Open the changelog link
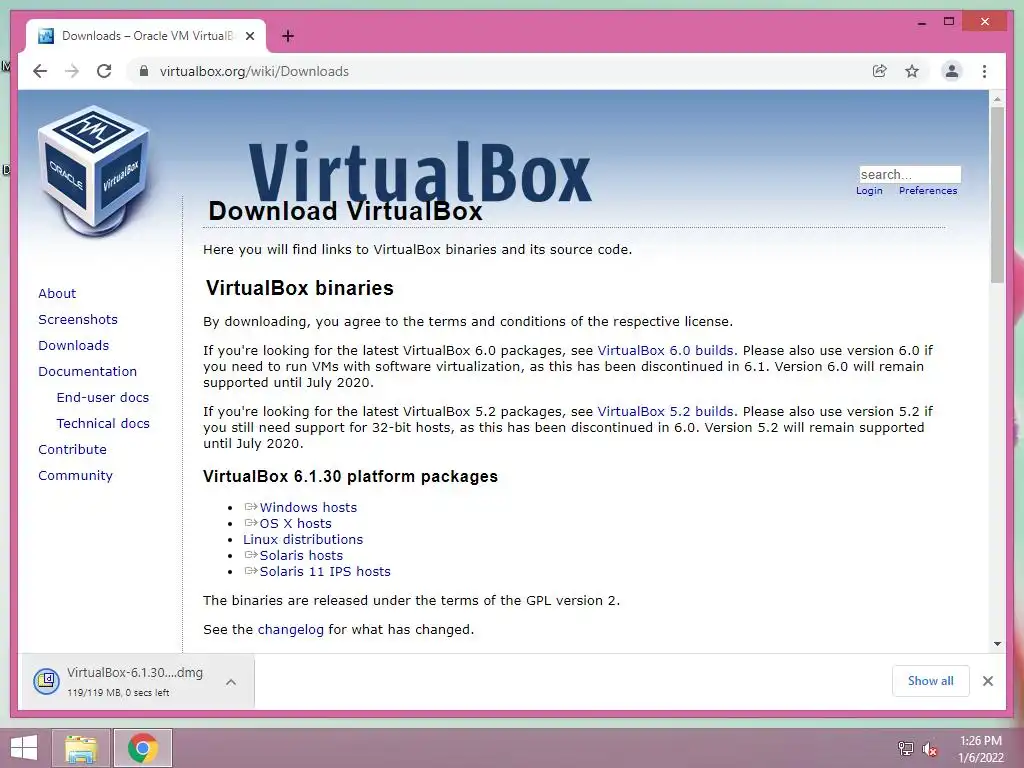Viewport: 1024px width, 768px height. pos(291,630)
